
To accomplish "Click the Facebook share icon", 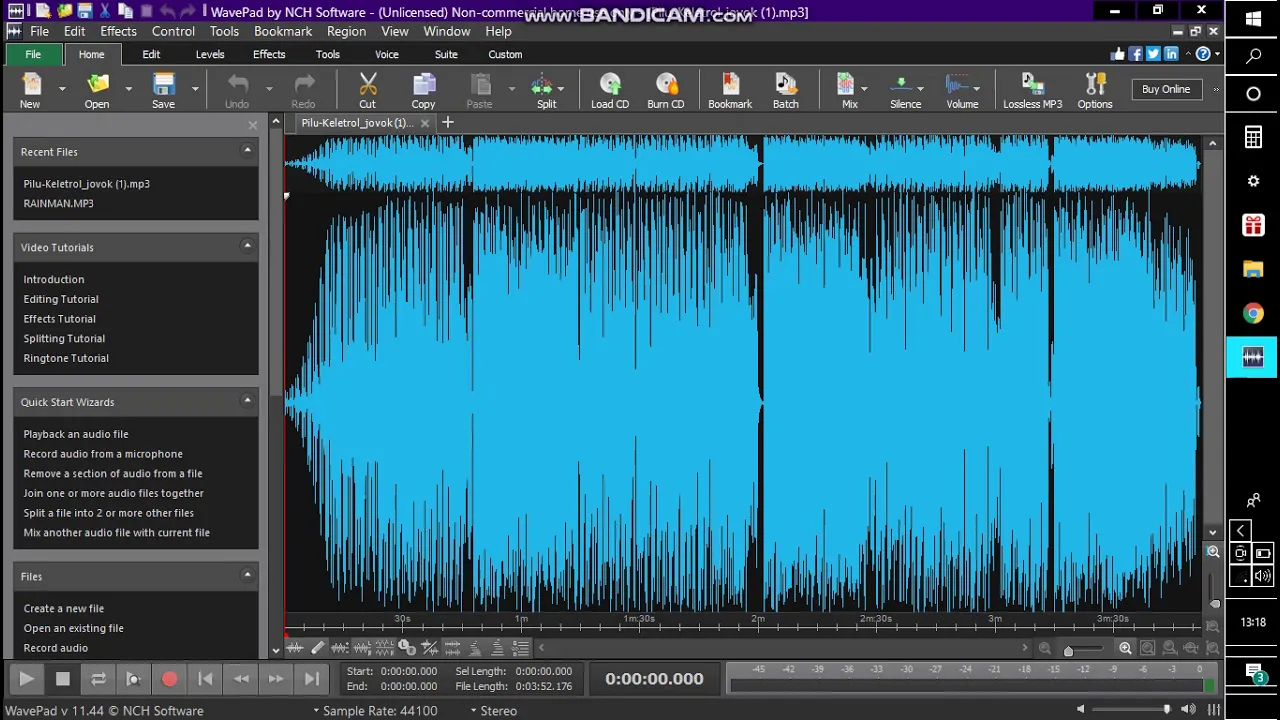I will coord(1137,54).
